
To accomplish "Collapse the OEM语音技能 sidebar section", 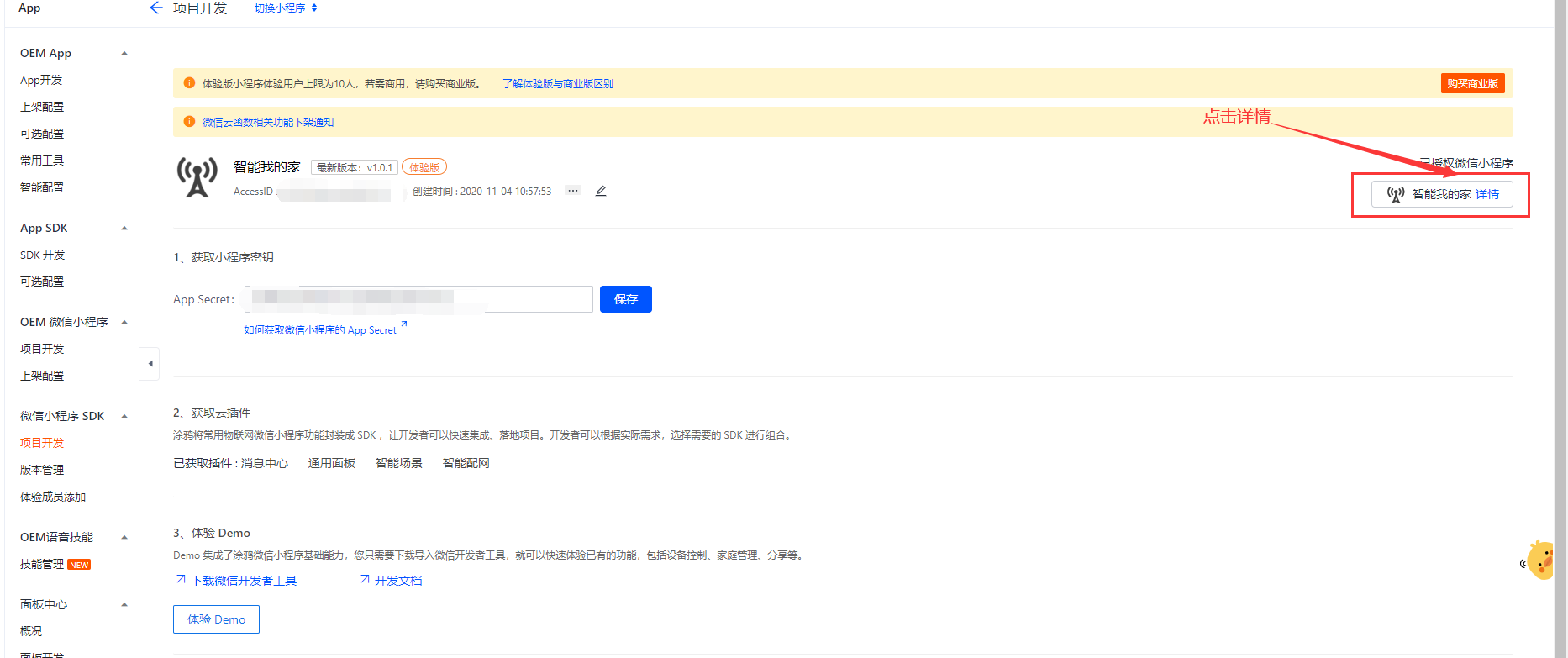I will [x=124, y=537].
